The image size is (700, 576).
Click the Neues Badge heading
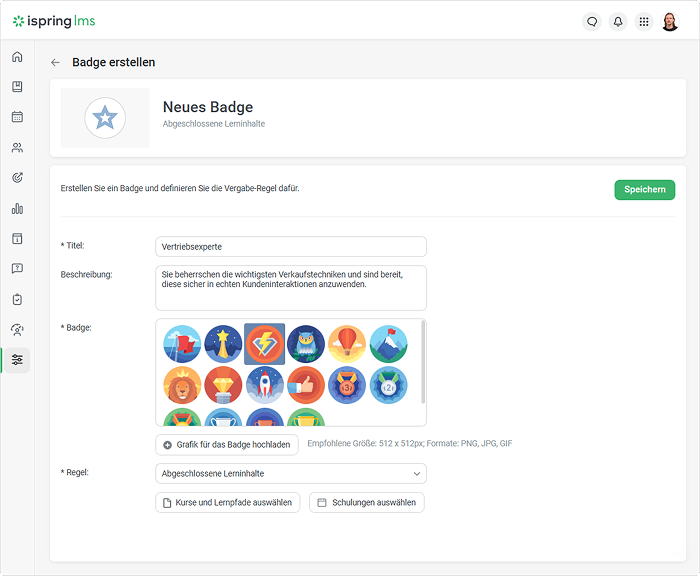point(208,107)
